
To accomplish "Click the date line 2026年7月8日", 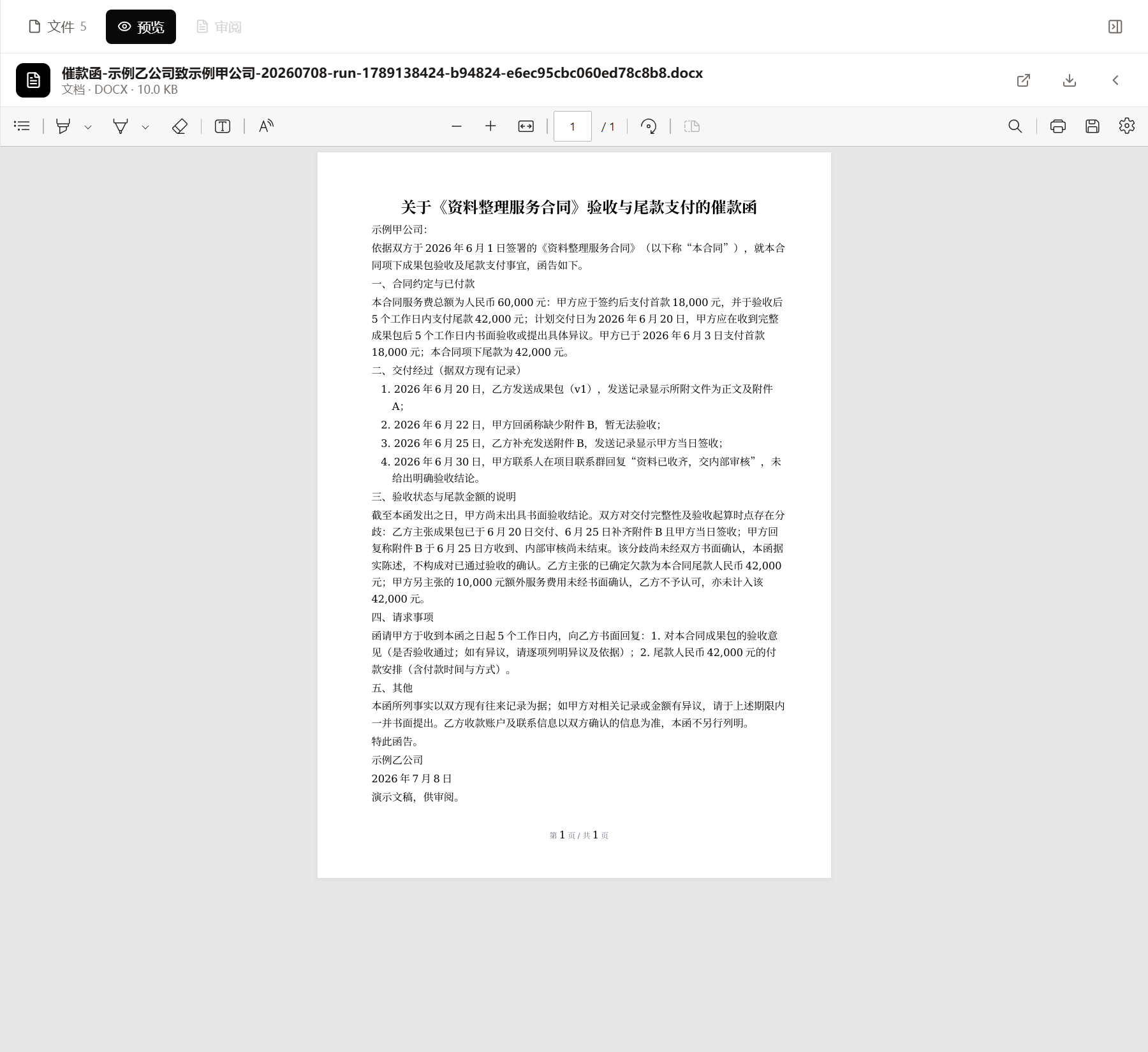I will coord(412,778).
